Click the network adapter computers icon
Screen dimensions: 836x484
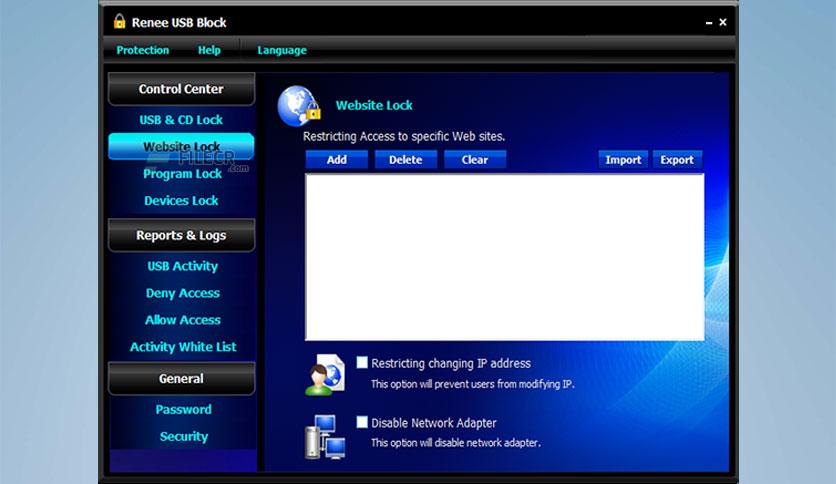[x=325, y=437]
